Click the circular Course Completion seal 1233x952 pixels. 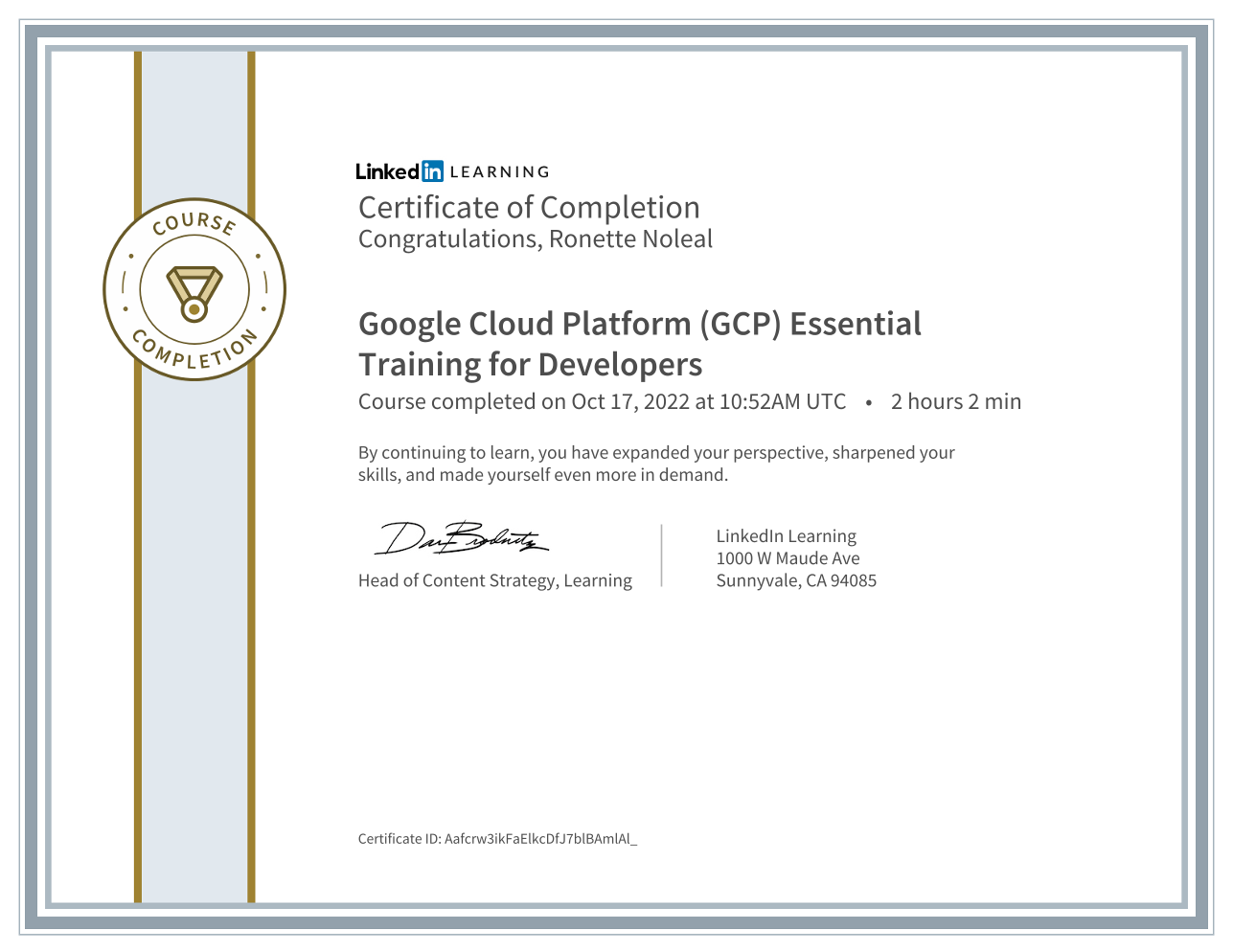point(194,289)
